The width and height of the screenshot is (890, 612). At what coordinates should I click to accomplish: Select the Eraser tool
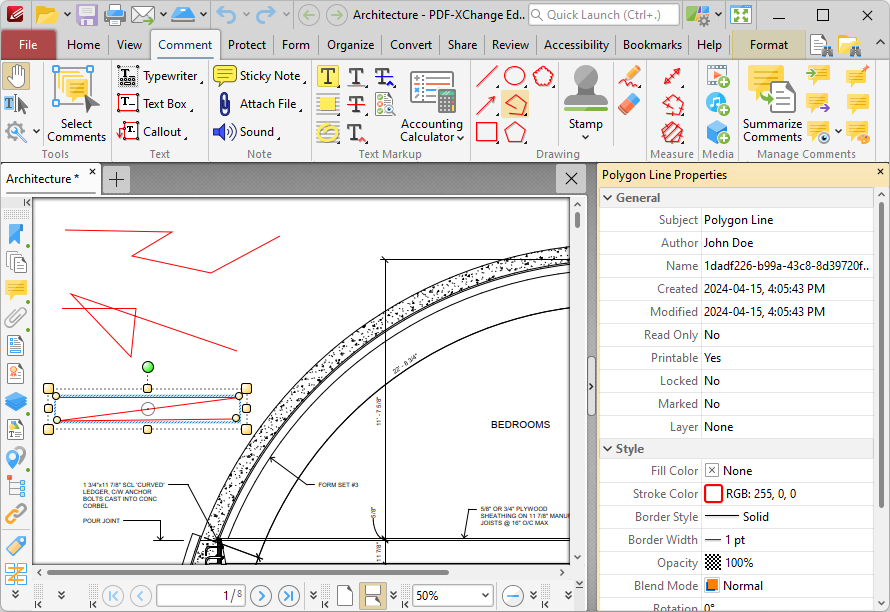(629, 104)
